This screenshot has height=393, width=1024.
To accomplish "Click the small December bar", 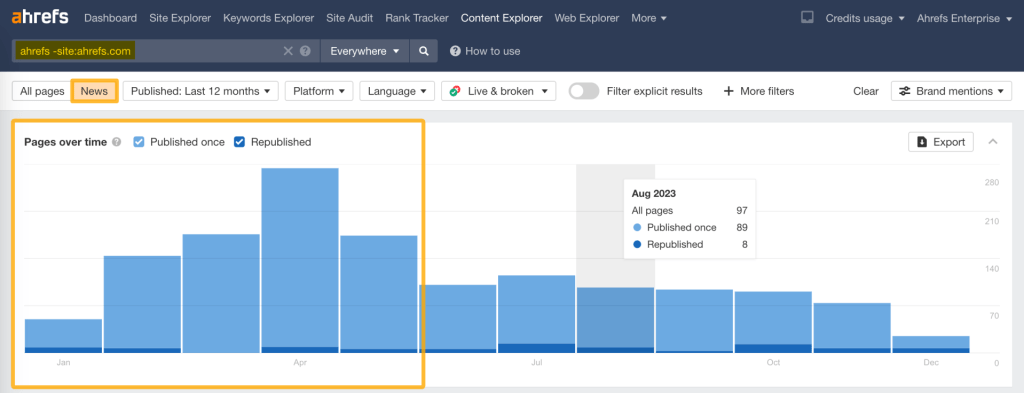I will 931,344.
